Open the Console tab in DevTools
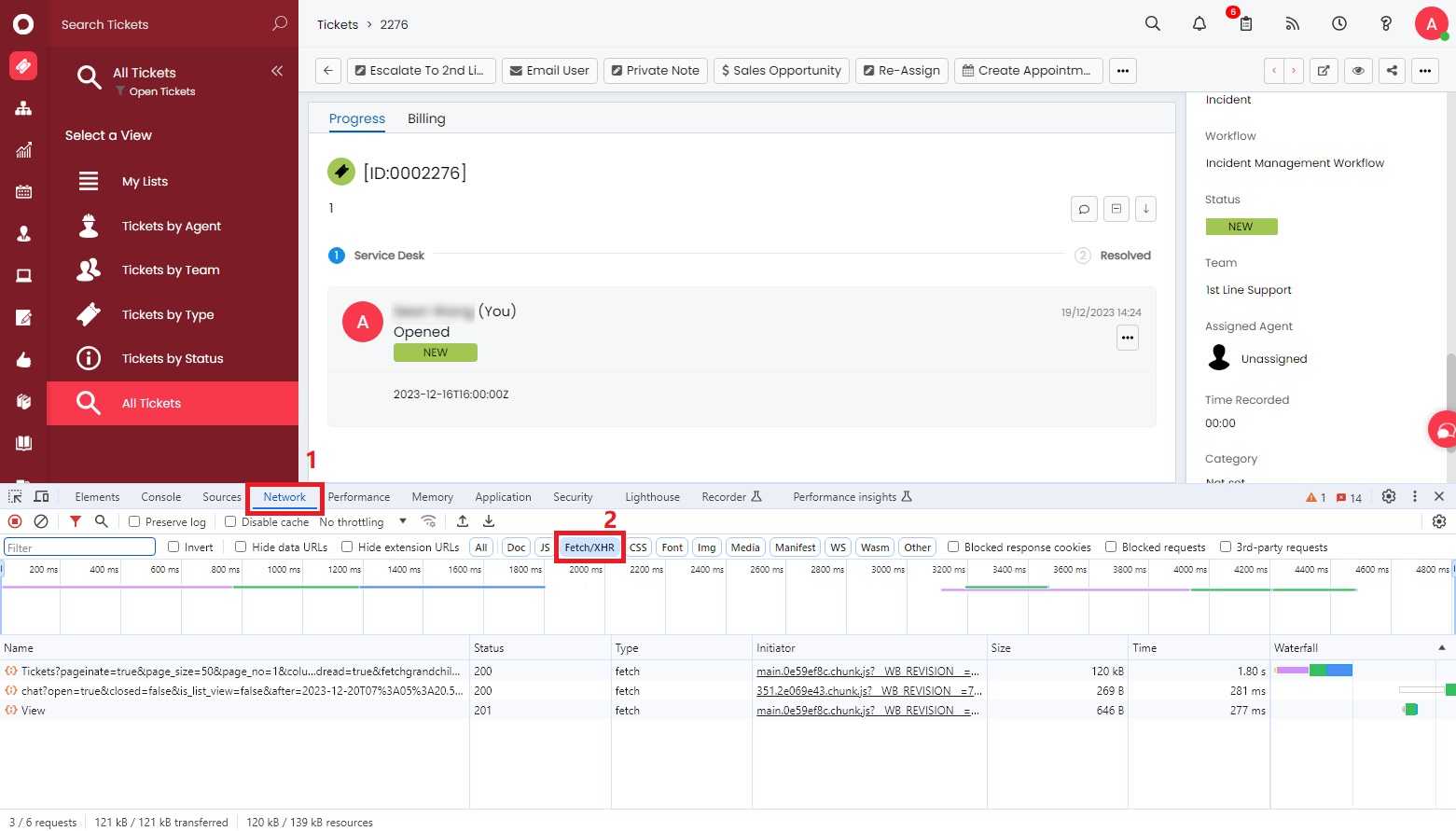This screenshot has height=831, width=1456. (160, 497)
